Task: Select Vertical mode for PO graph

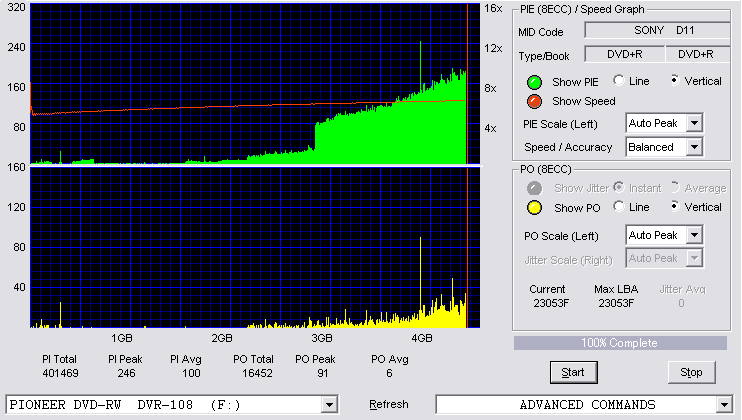Action: (674, 206)
